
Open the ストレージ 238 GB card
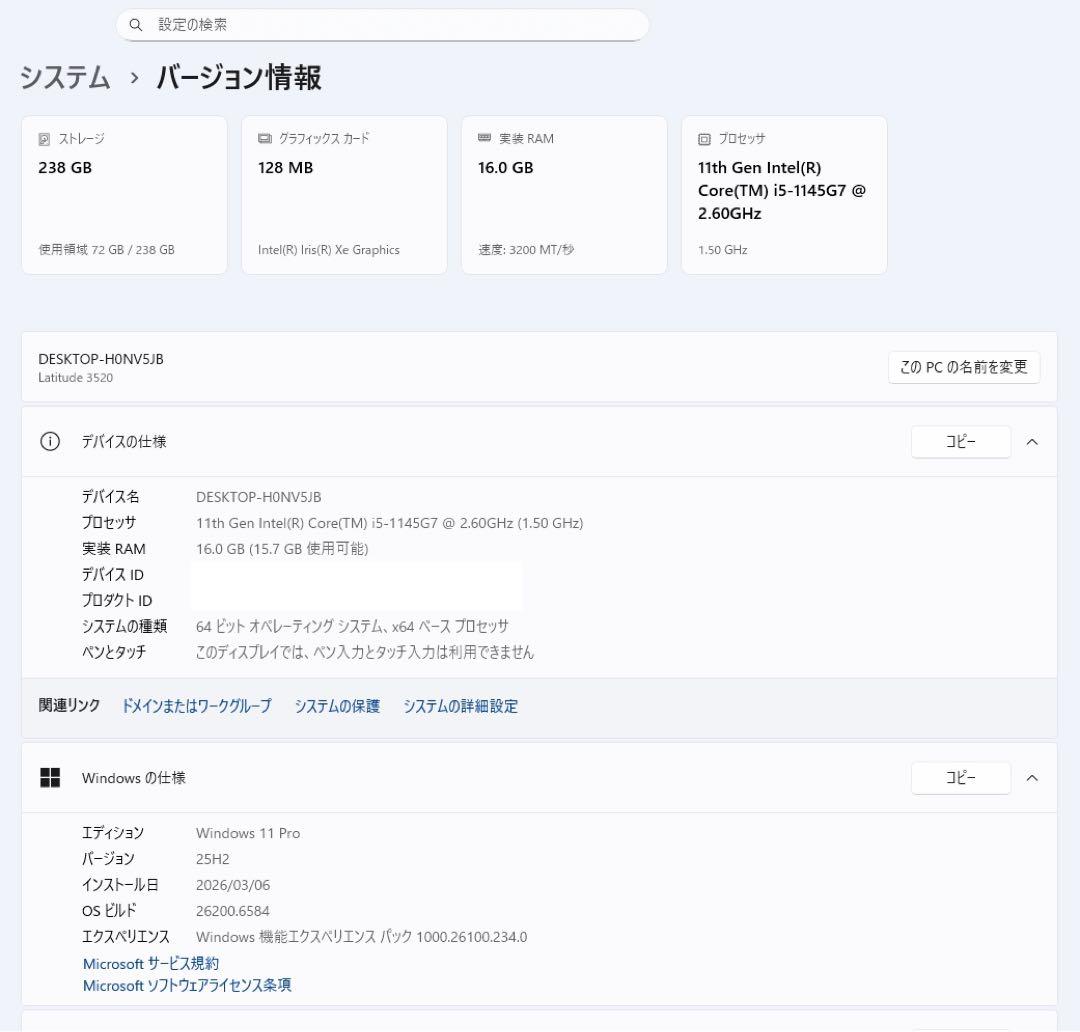click(124, 195)
